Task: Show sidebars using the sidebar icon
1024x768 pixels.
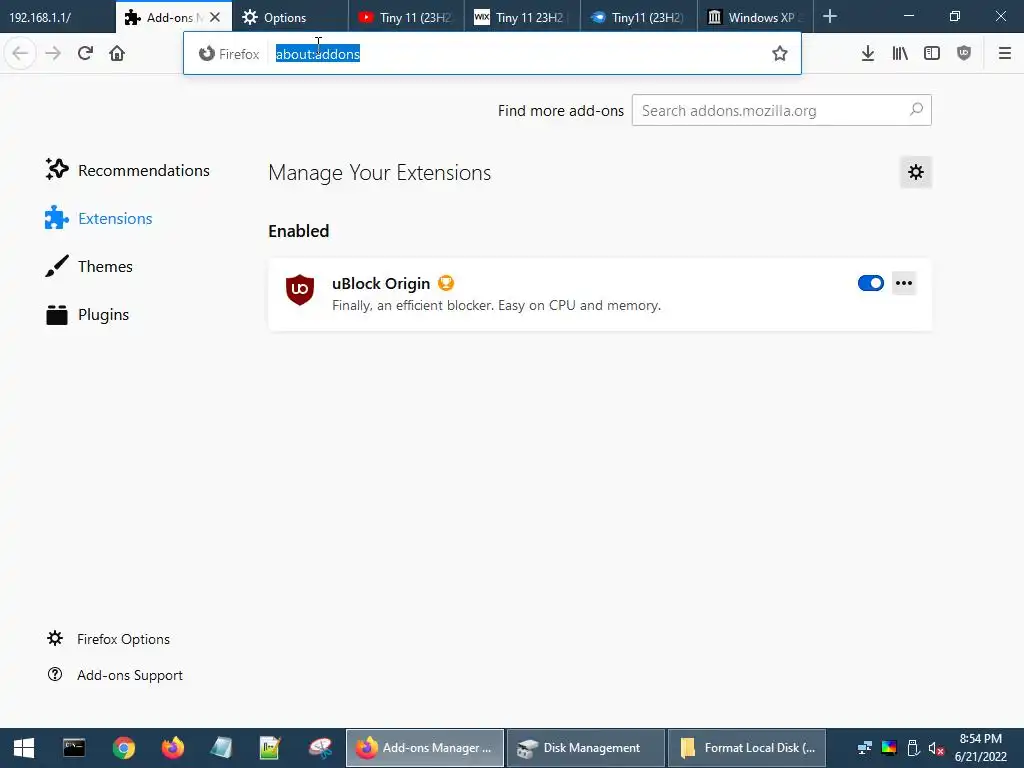Action: 932,54
